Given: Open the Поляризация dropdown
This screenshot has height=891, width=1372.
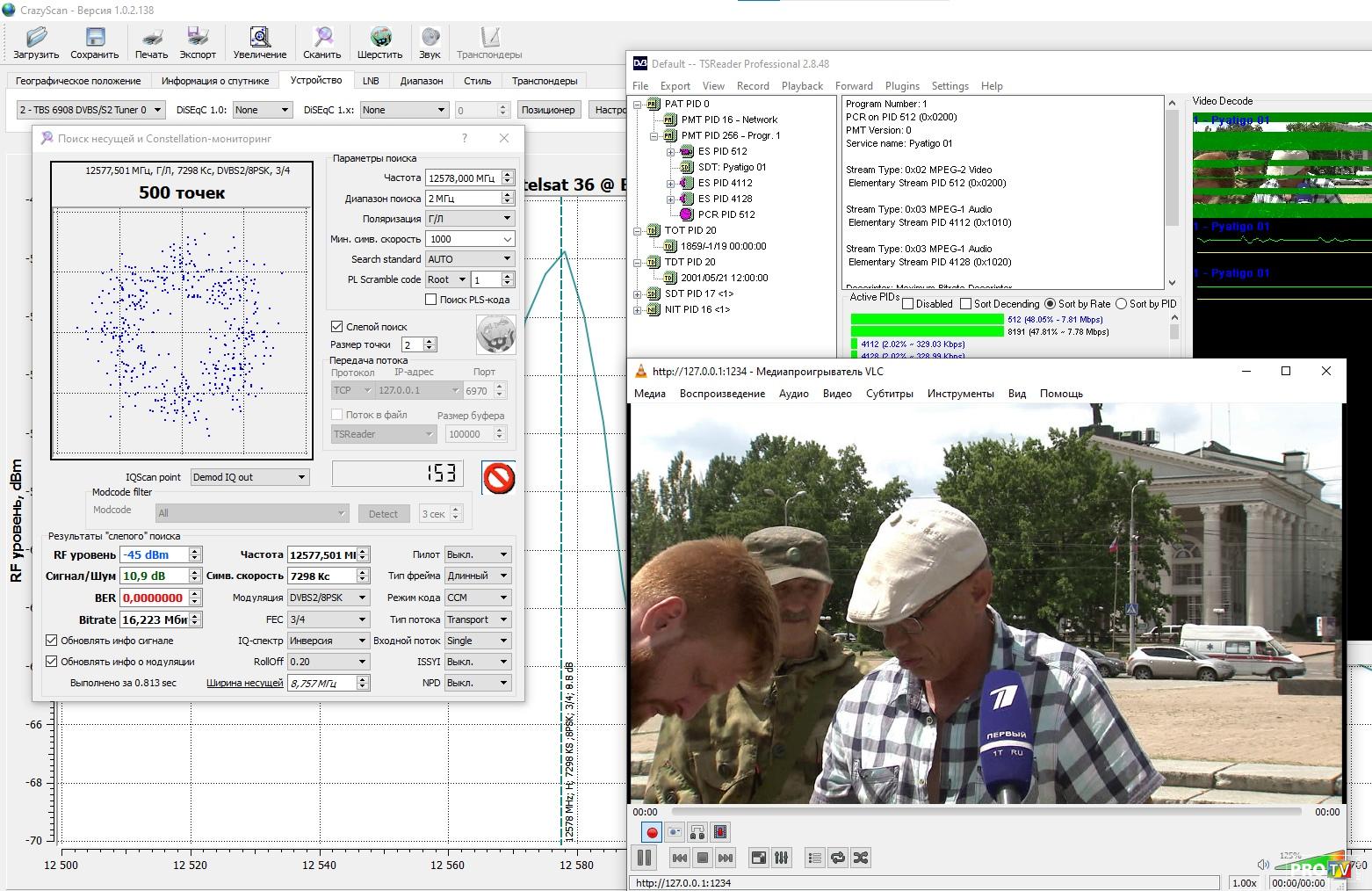Looking at the screenshot, I should point(470,219).
